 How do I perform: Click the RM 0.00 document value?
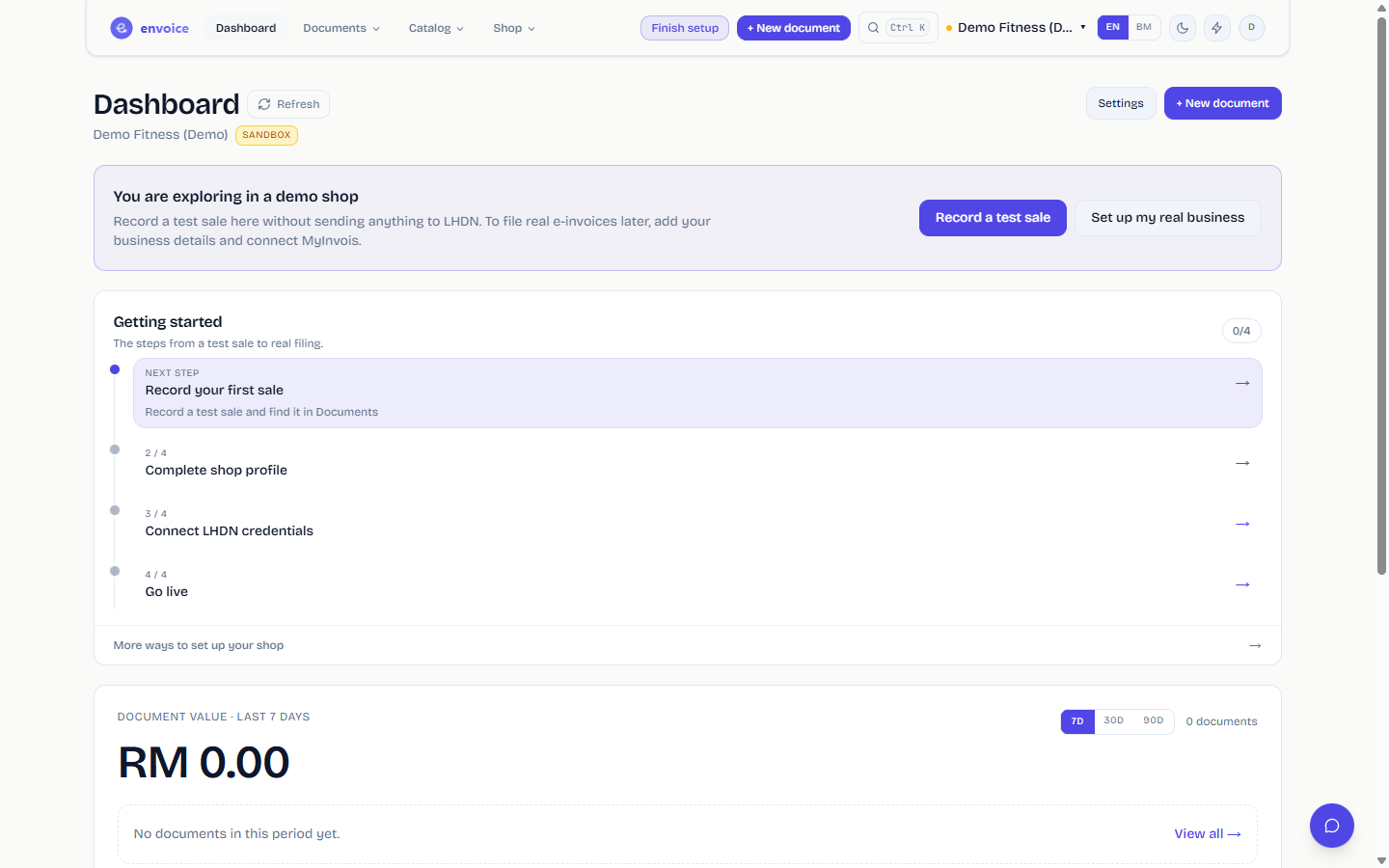point(204,763)
